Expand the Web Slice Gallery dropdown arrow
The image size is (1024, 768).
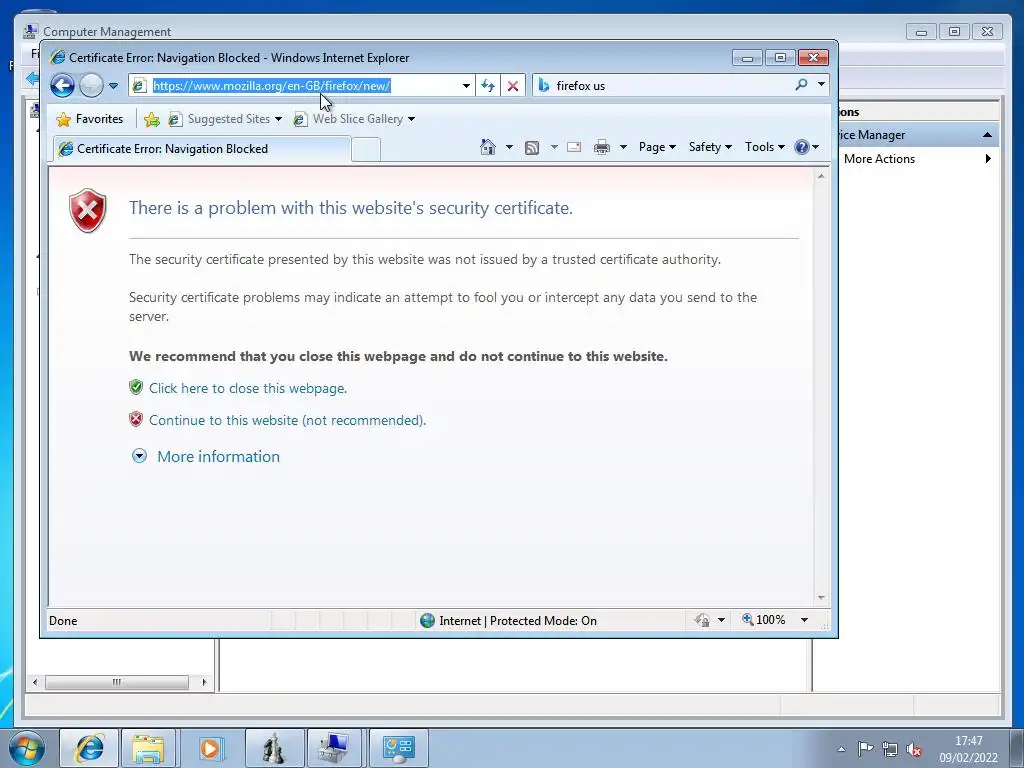[x=411, y=119]
